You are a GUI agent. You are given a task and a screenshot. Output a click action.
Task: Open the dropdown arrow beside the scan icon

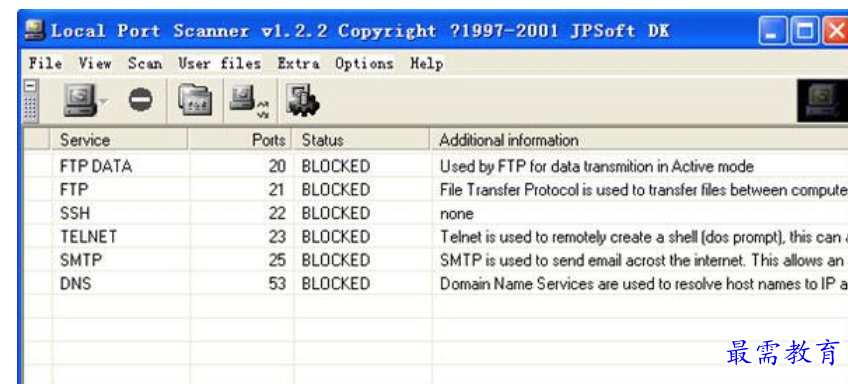(104, 101)
